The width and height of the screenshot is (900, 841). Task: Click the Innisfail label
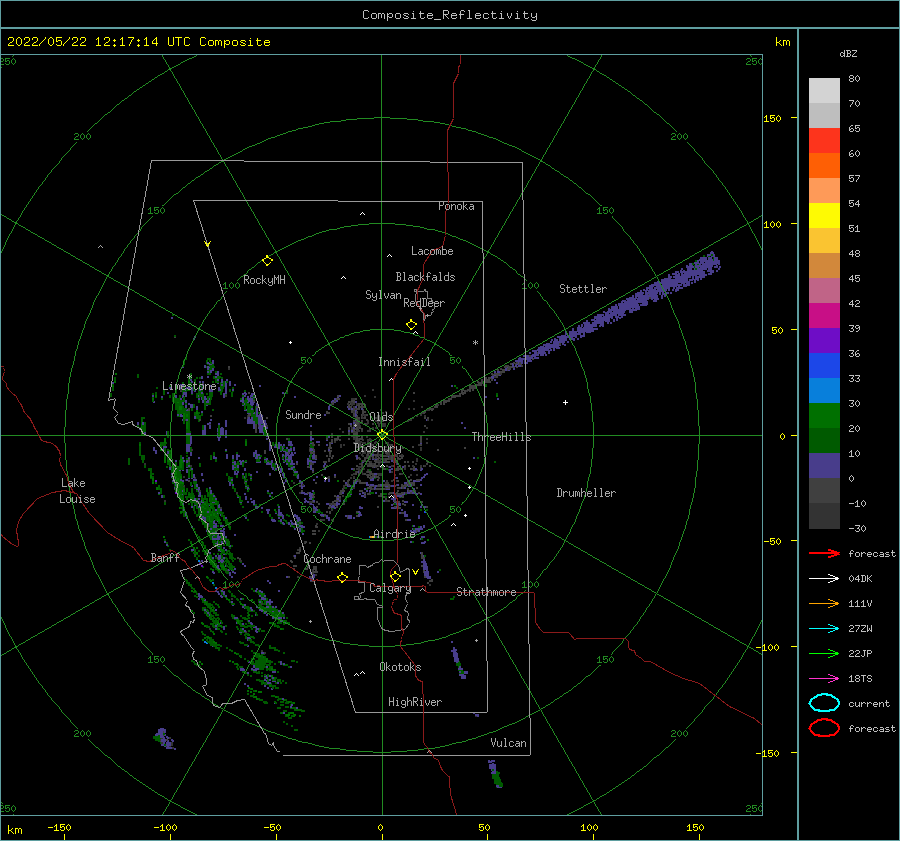404,362
